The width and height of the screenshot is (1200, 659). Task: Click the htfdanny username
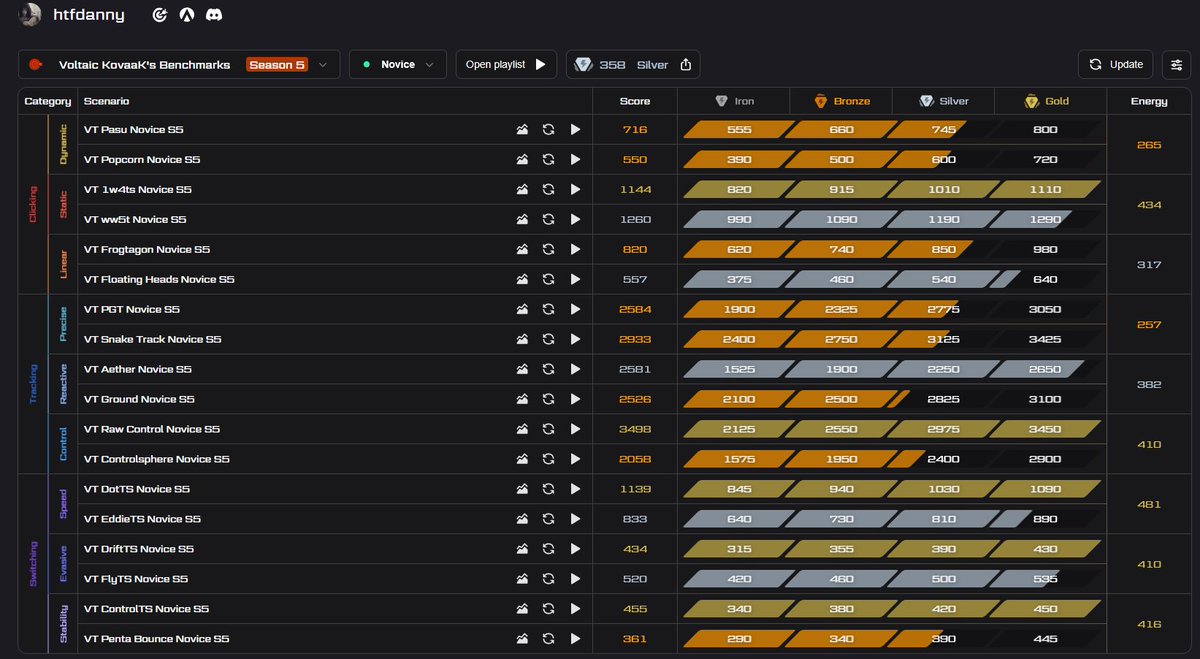(88, 15)
